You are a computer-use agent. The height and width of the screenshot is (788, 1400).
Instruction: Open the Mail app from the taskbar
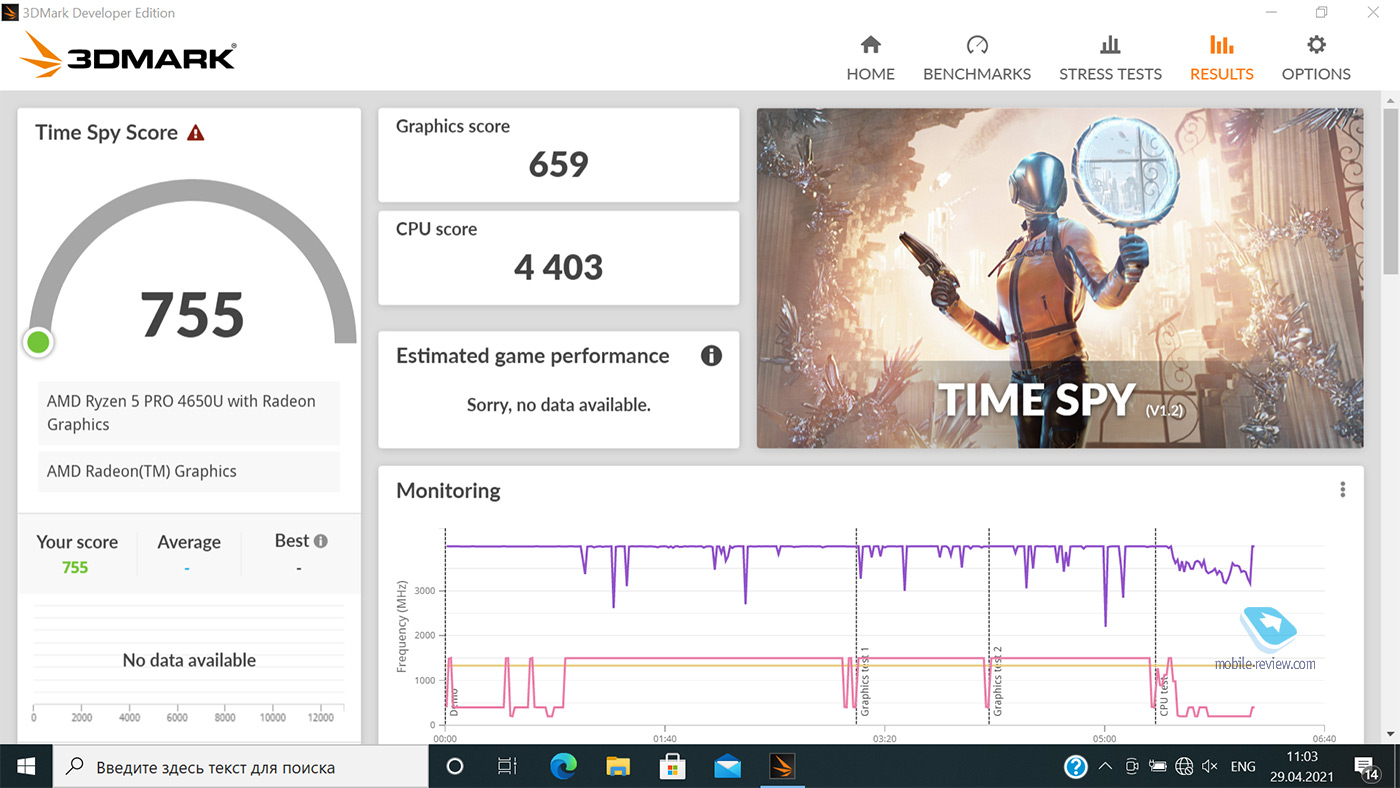727,767
